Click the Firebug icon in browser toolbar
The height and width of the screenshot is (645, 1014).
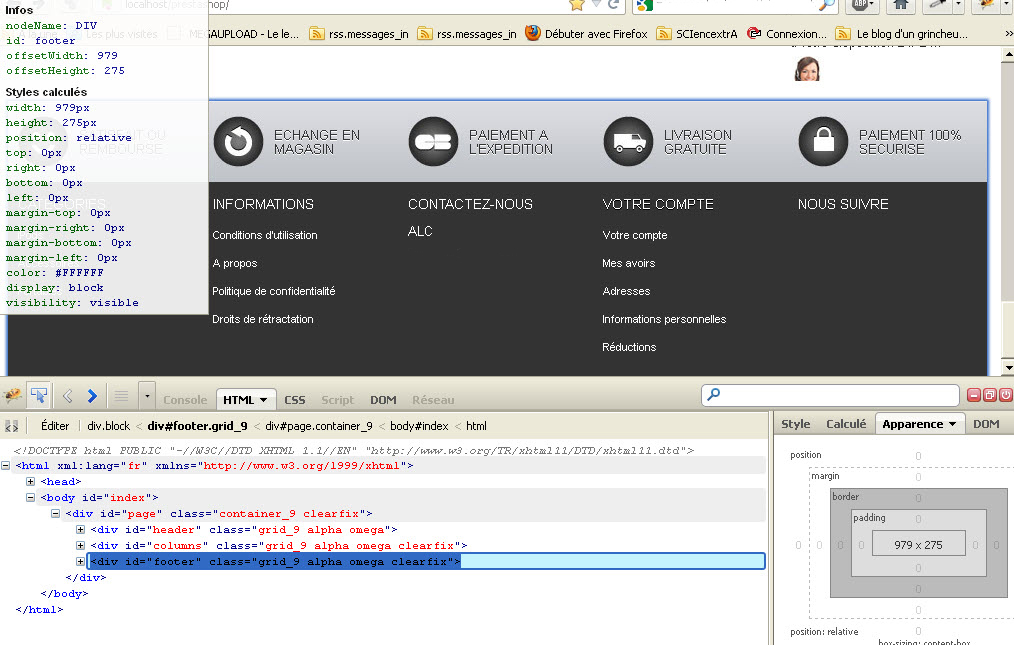(x=986, y=5)
